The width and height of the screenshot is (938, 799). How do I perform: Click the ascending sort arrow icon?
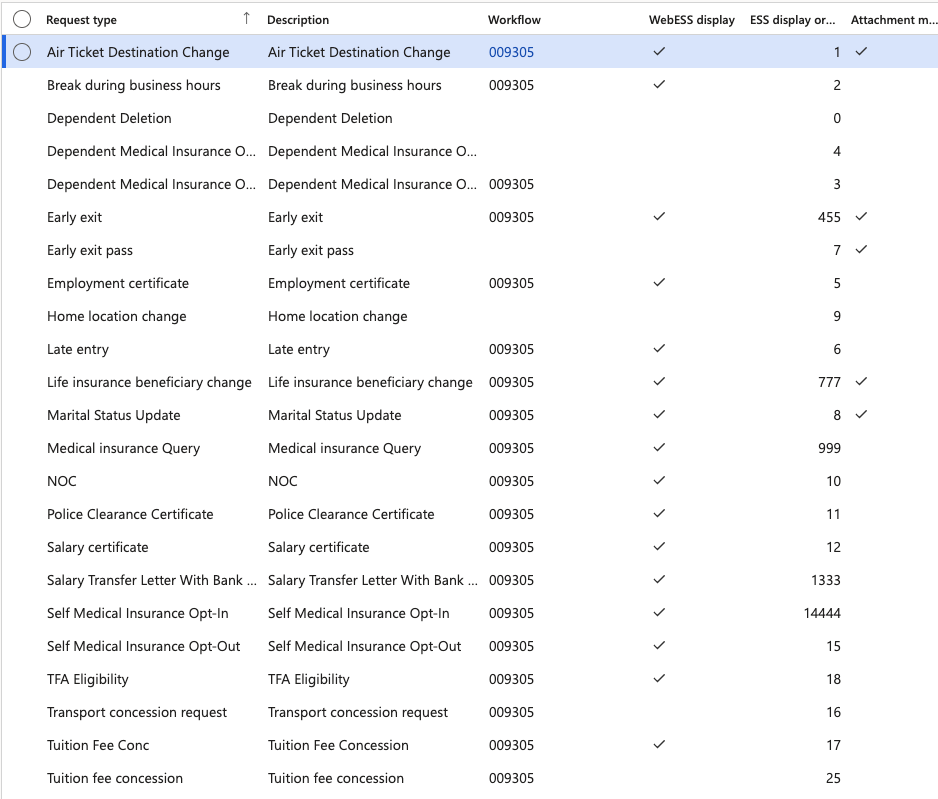pyautogui.click(x=246, y=19)
